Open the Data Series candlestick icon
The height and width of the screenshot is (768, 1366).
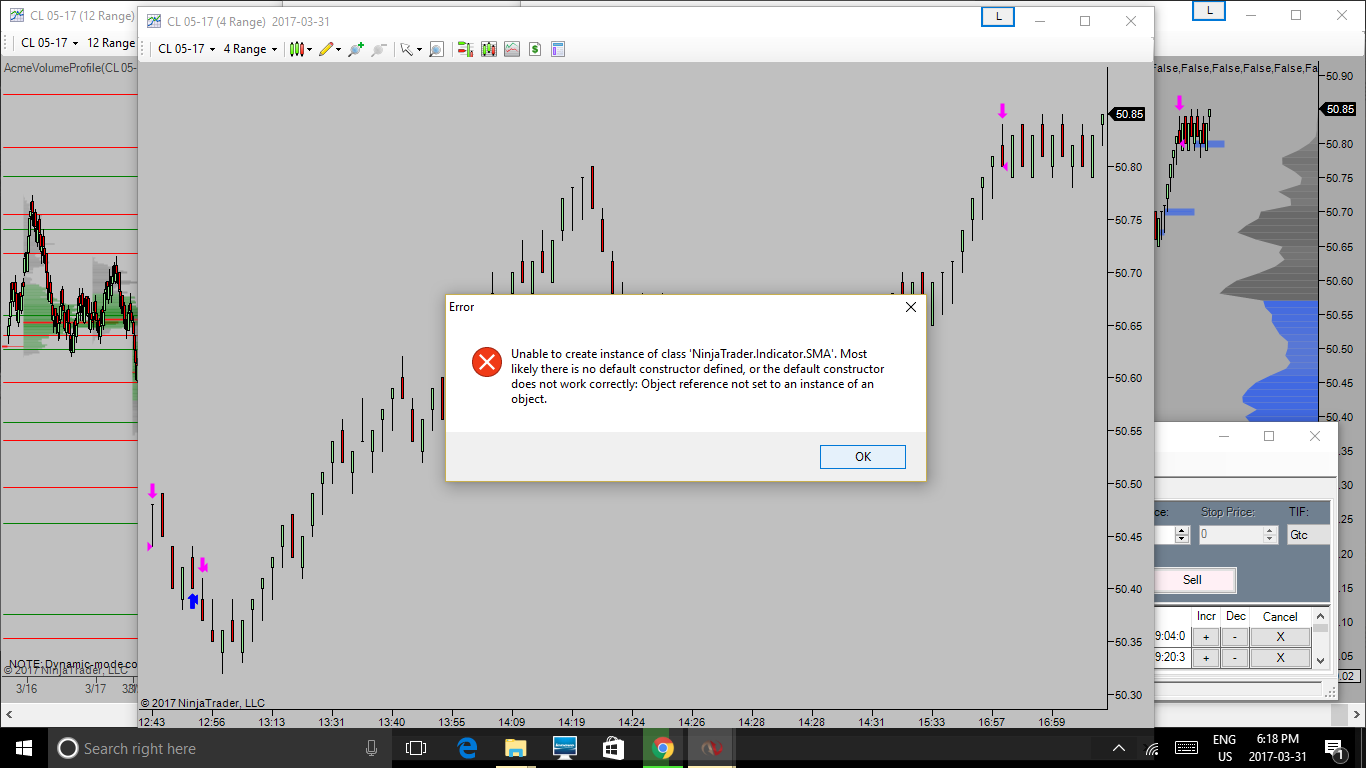click(489, 49)
